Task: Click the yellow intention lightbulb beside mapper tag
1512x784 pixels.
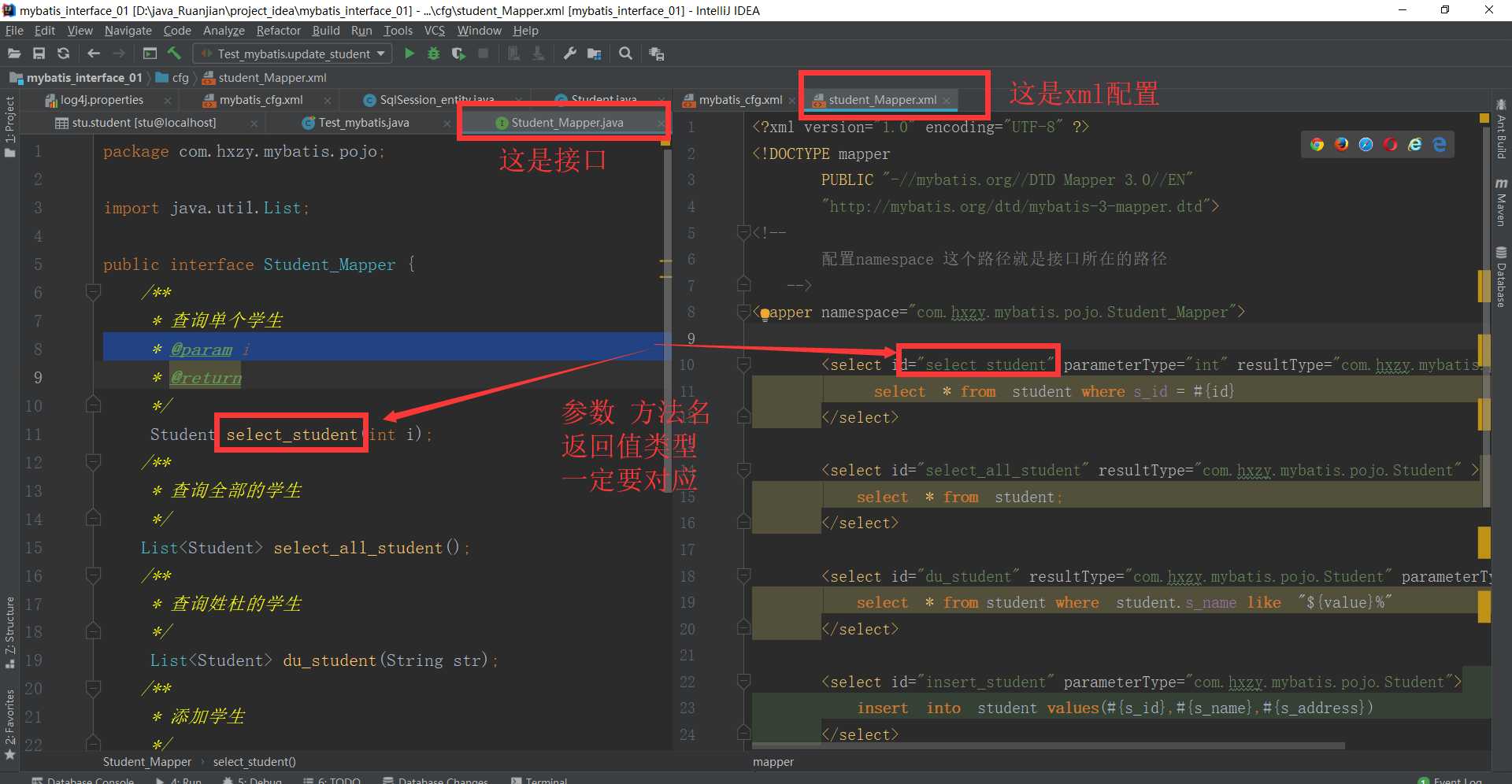Action: [764, 314]
